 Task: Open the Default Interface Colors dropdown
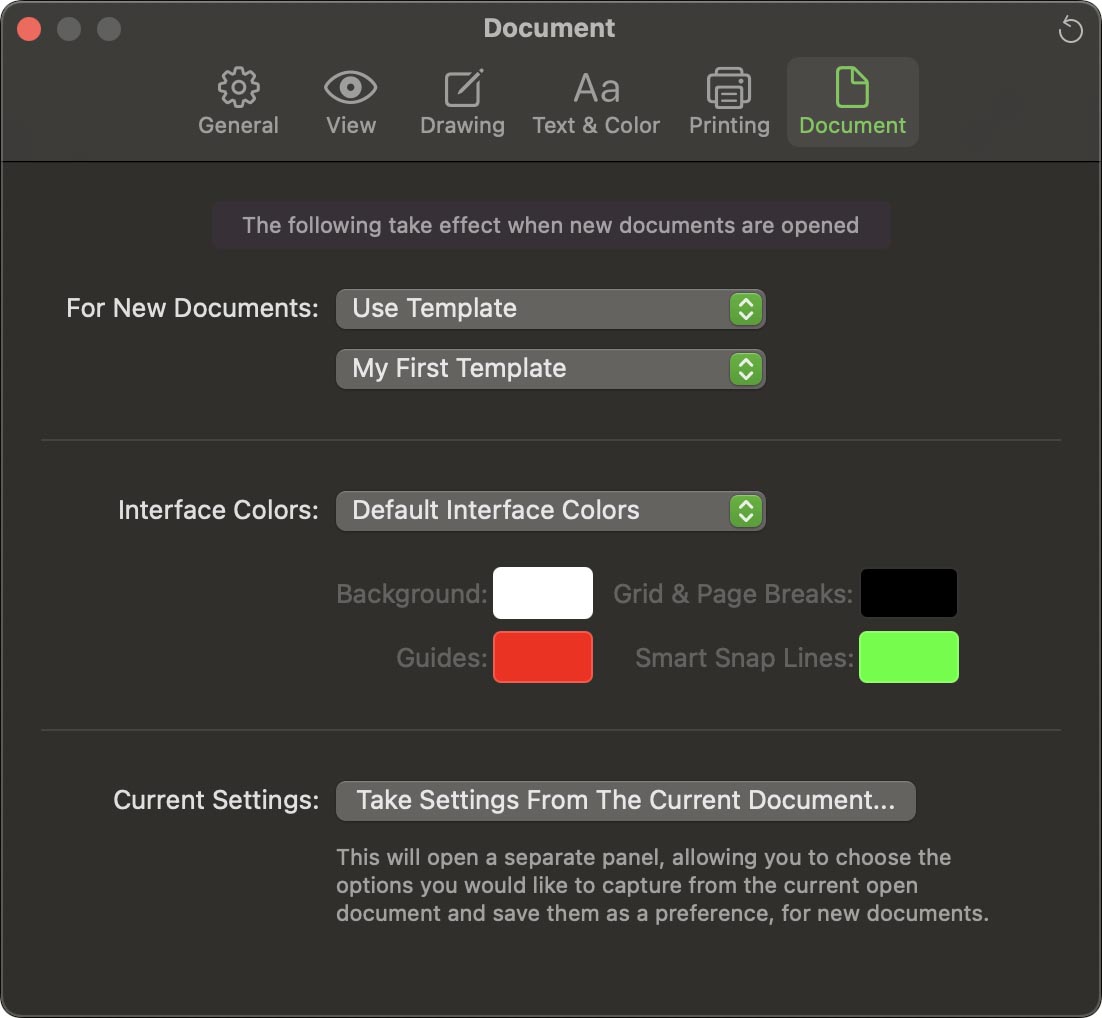click(550, 511)
